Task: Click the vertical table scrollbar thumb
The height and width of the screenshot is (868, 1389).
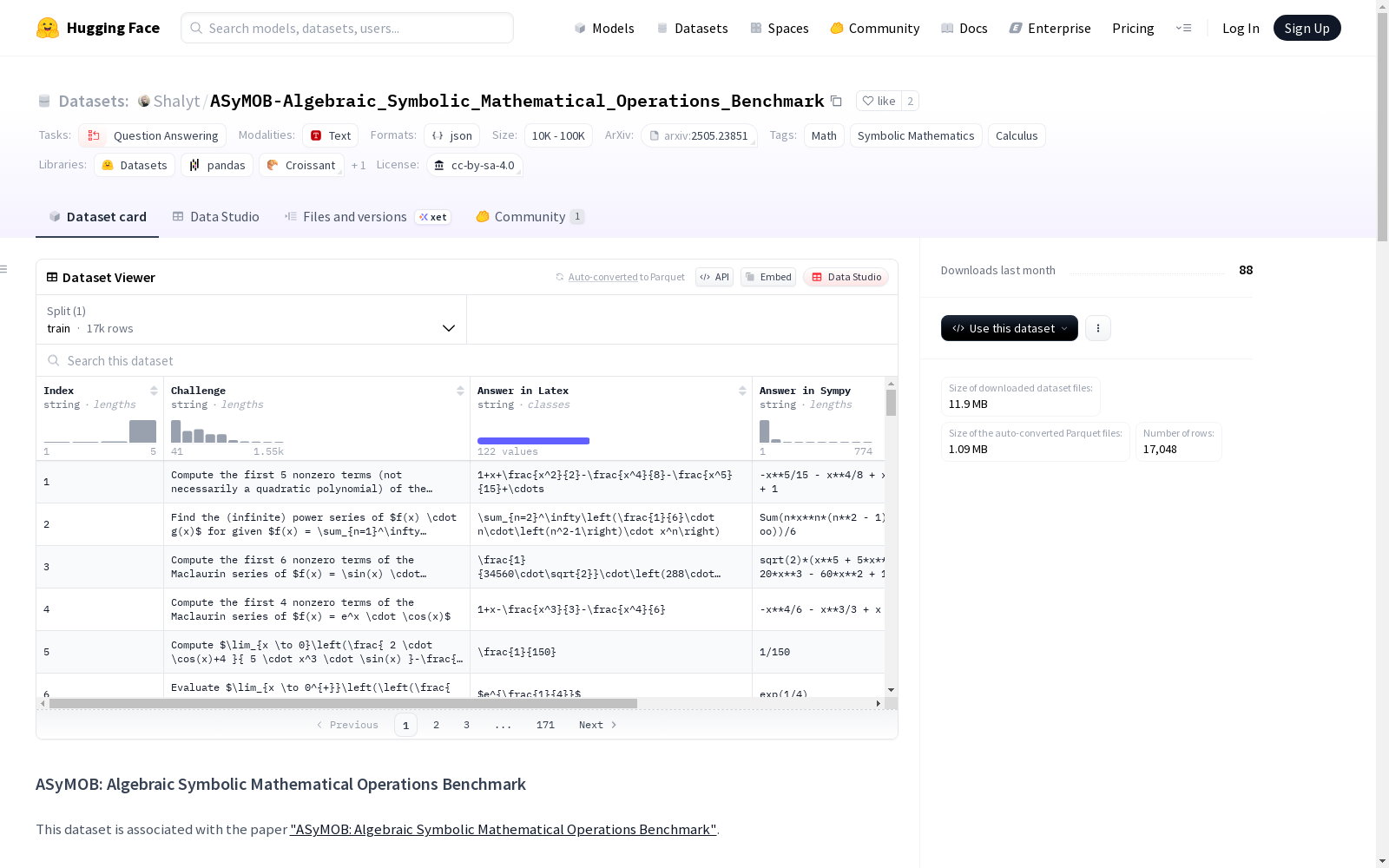Action: click(x=891, y=403)
